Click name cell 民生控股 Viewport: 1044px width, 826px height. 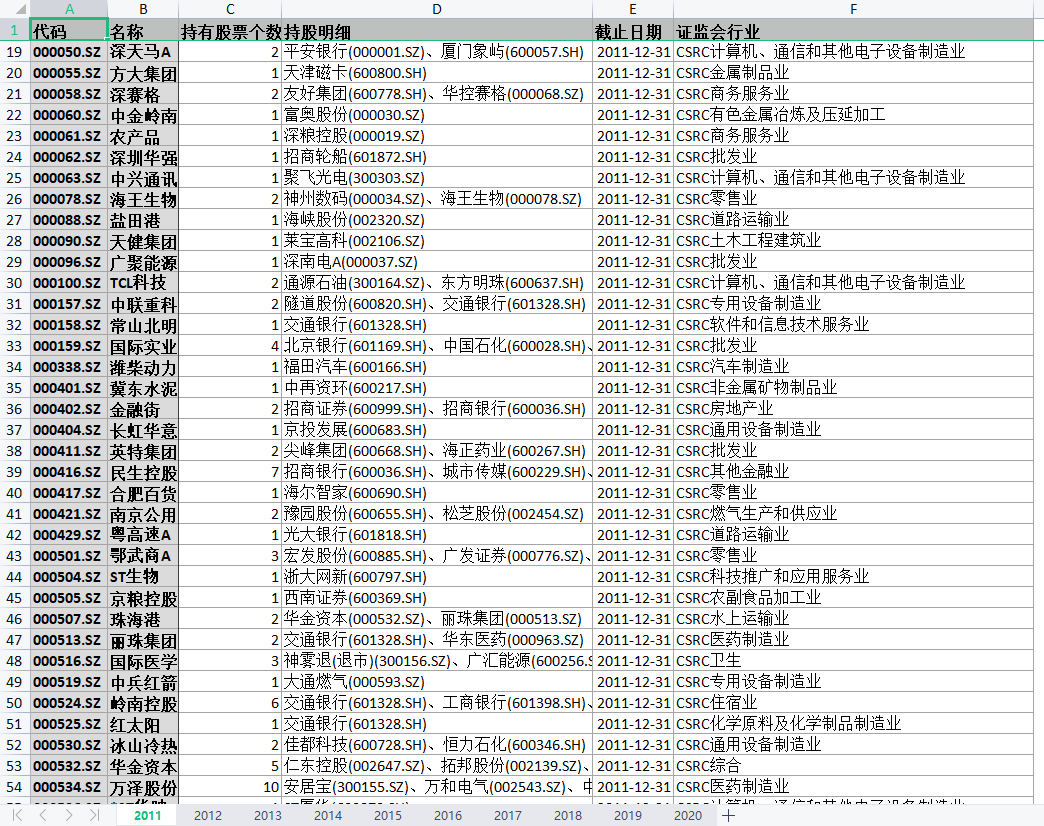tap(143, 472)
